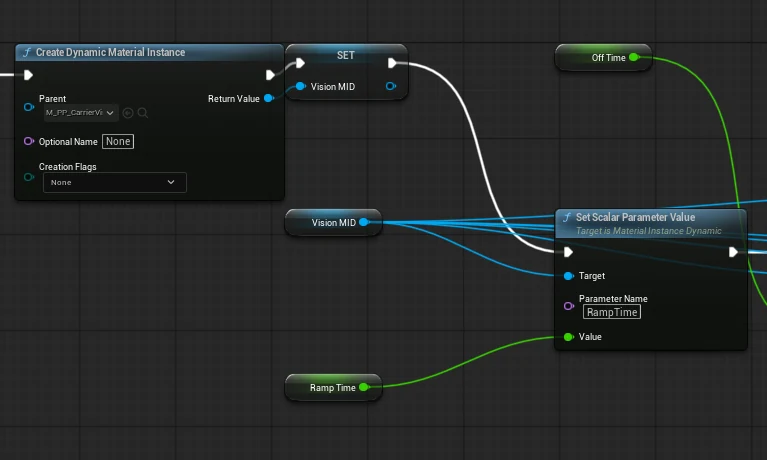The height and width of the screenshot is (460, 767).
Task: Click the SET node Vision MID input pin
Action: (x=300, y=86)
